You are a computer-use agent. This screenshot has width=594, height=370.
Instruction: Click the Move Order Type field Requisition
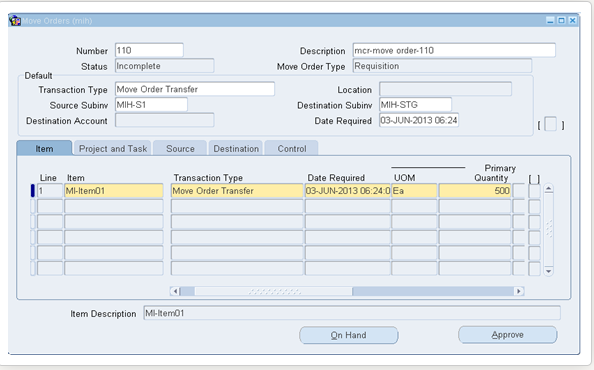pos(442,66)
